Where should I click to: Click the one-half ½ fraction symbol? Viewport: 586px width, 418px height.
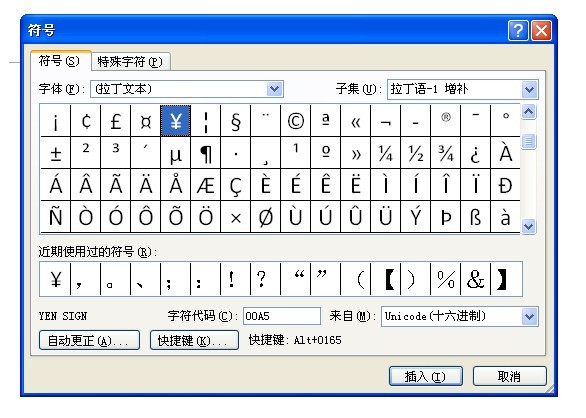(415, 153)
